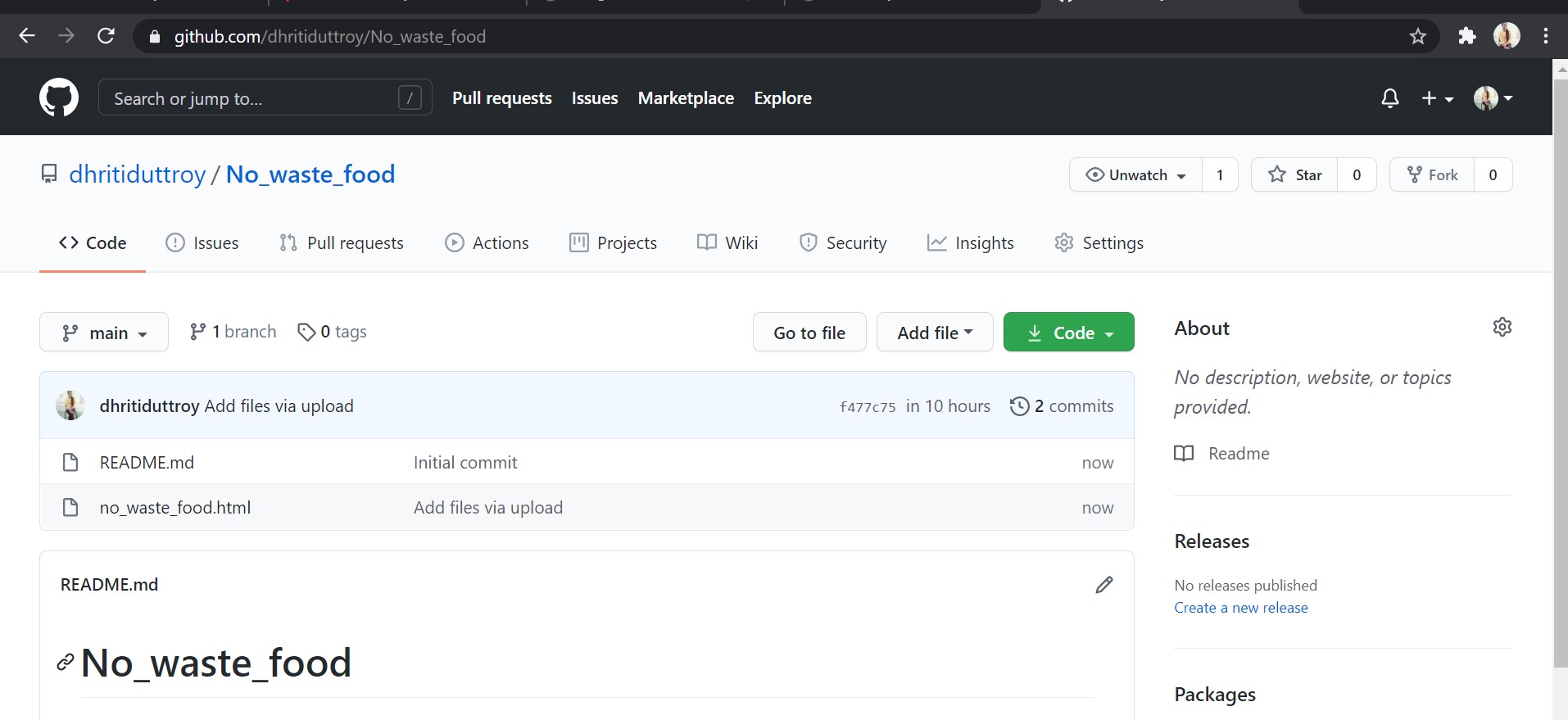1568x720 pixels.
Task: Click the commit author avatar thumbnail
Action: [x=70, y=405]
